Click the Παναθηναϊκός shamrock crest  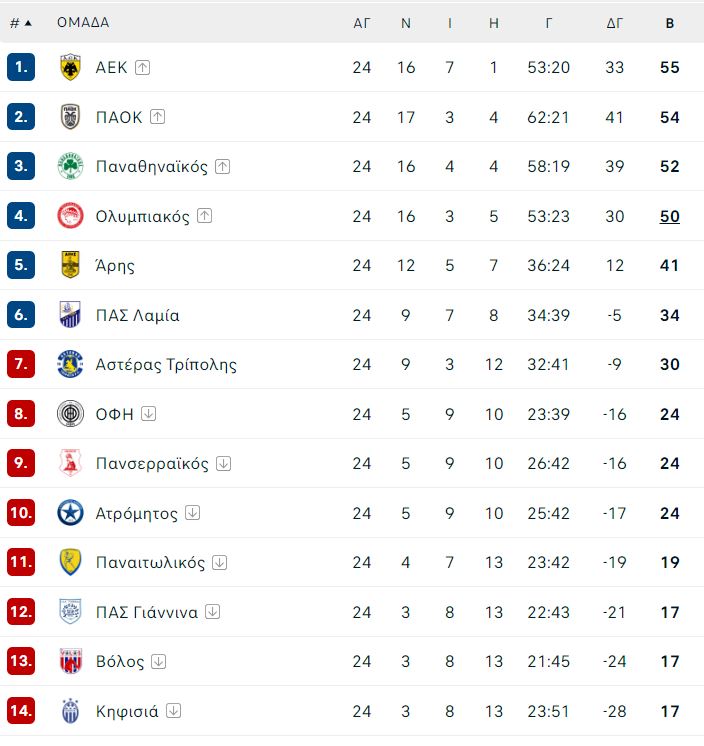click(70, 166)
